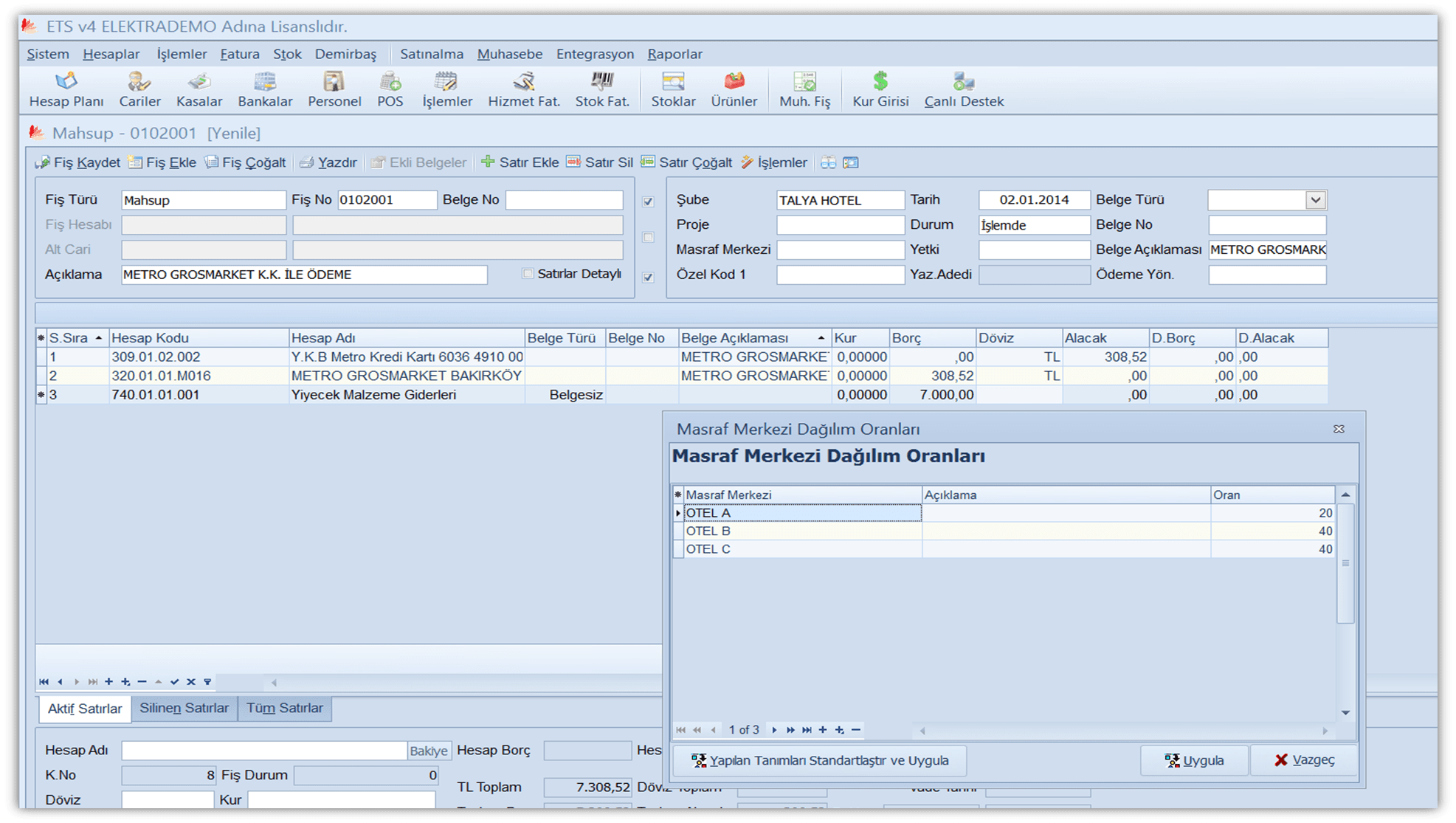Toggle the checkbox beside the Şube field
The width and height of the screenshot is (1456, 823).
[x=648, y=202]
